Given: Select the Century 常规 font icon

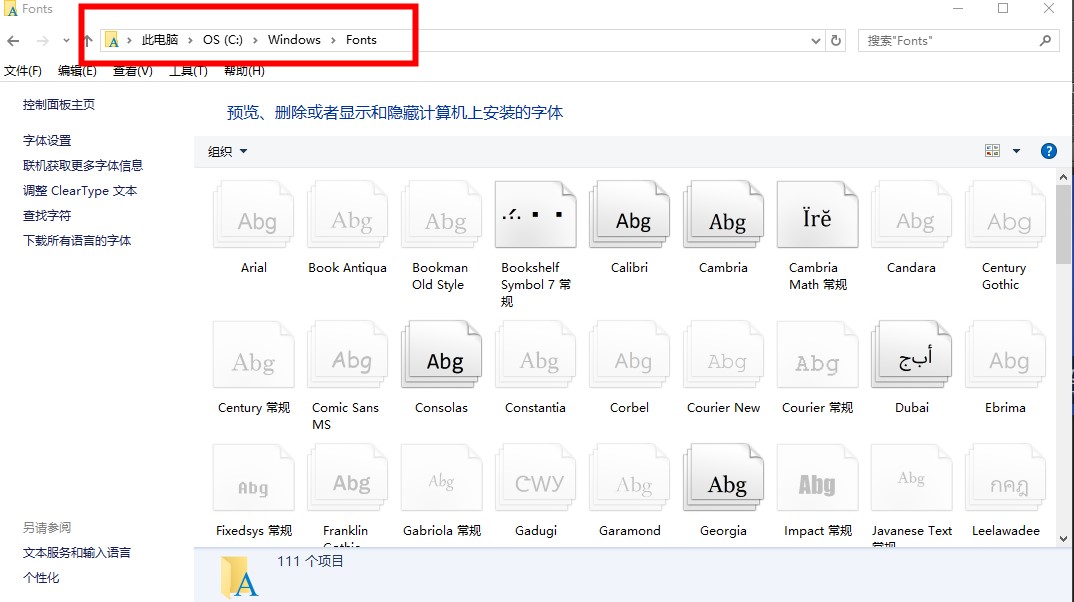Looking at the screenshot, I should (x=253, y=354).
